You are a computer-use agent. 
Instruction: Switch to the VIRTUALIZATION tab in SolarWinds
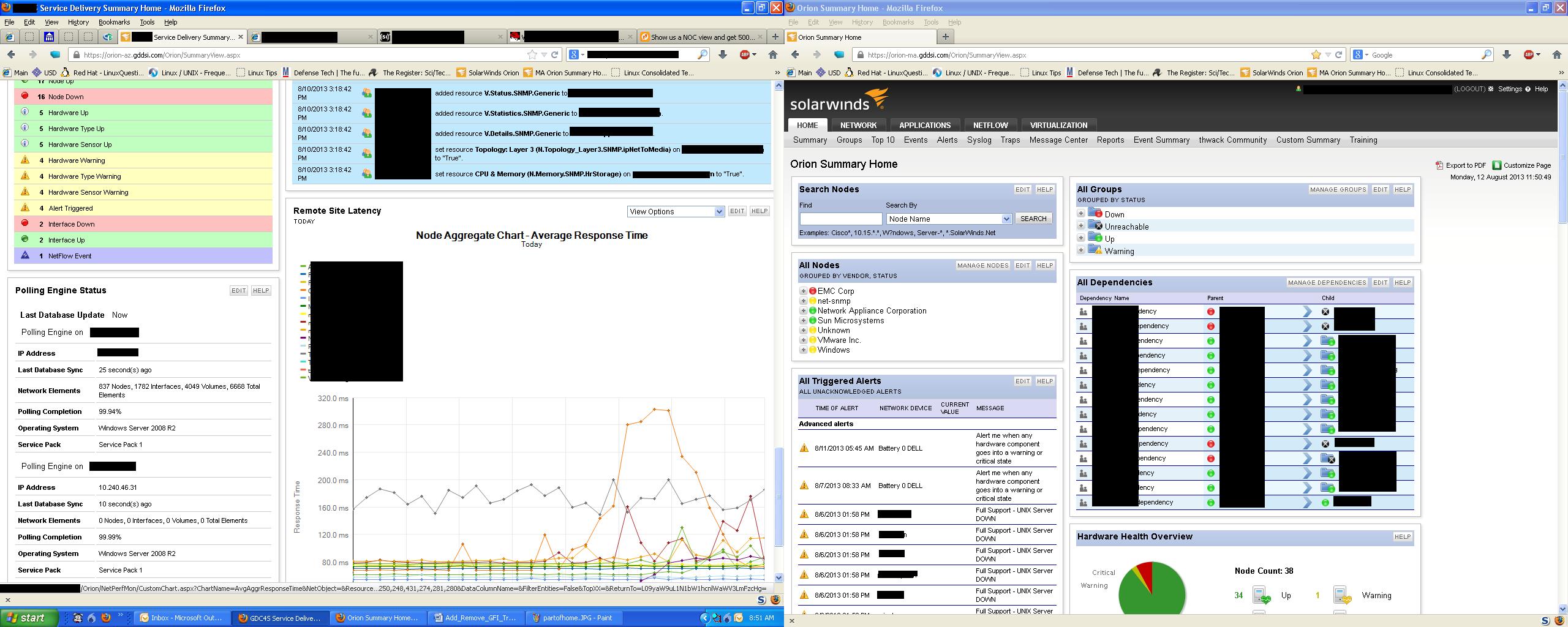[x=1058, y=125]
